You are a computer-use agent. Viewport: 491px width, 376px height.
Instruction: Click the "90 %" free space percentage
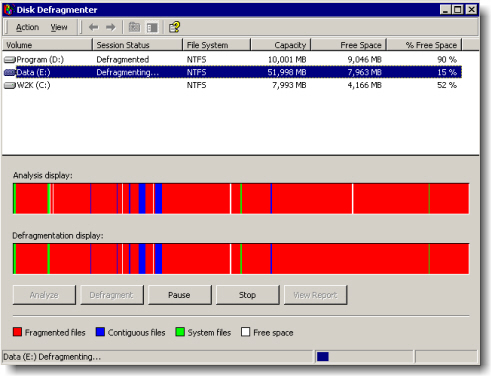coord(447,60)
